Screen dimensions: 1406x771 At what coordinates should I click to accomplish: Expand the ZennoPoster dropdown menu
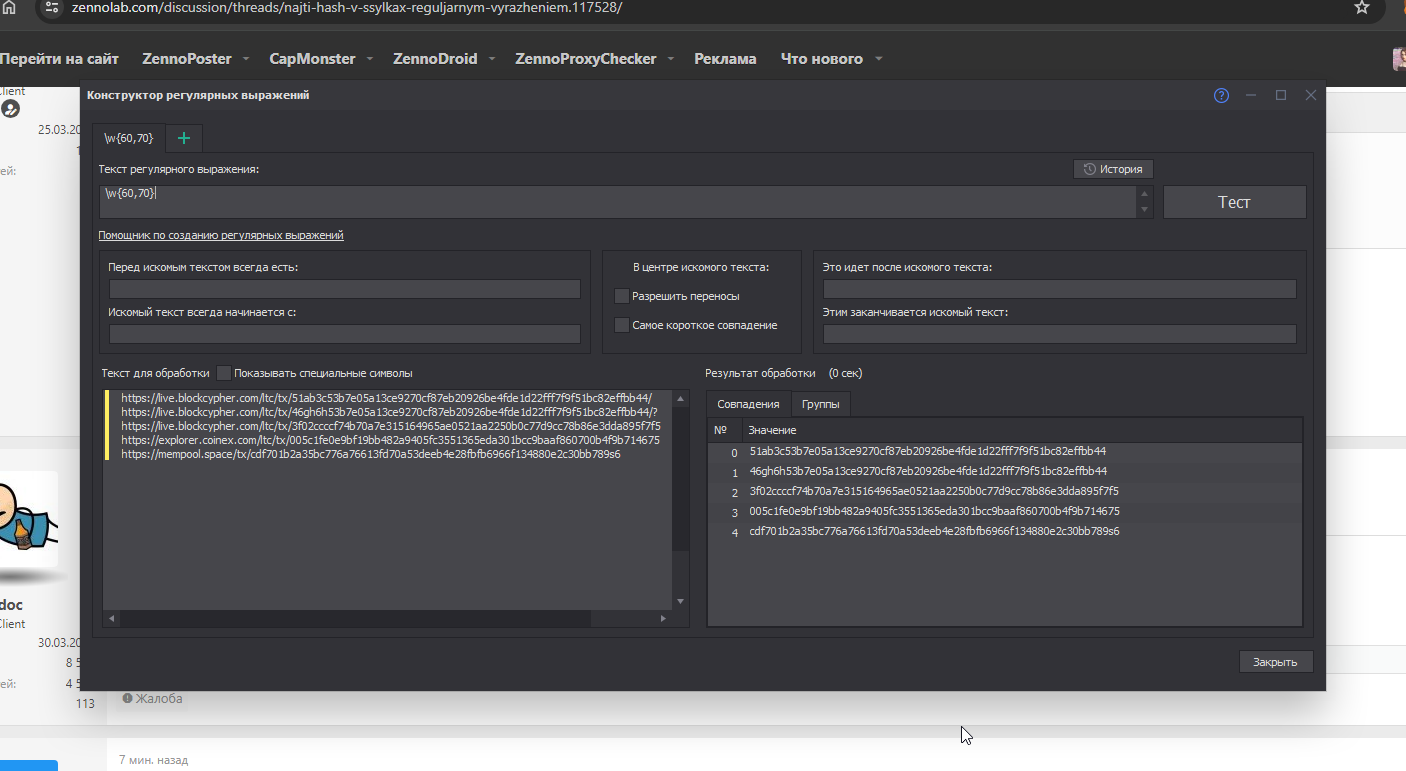(245, 59)
